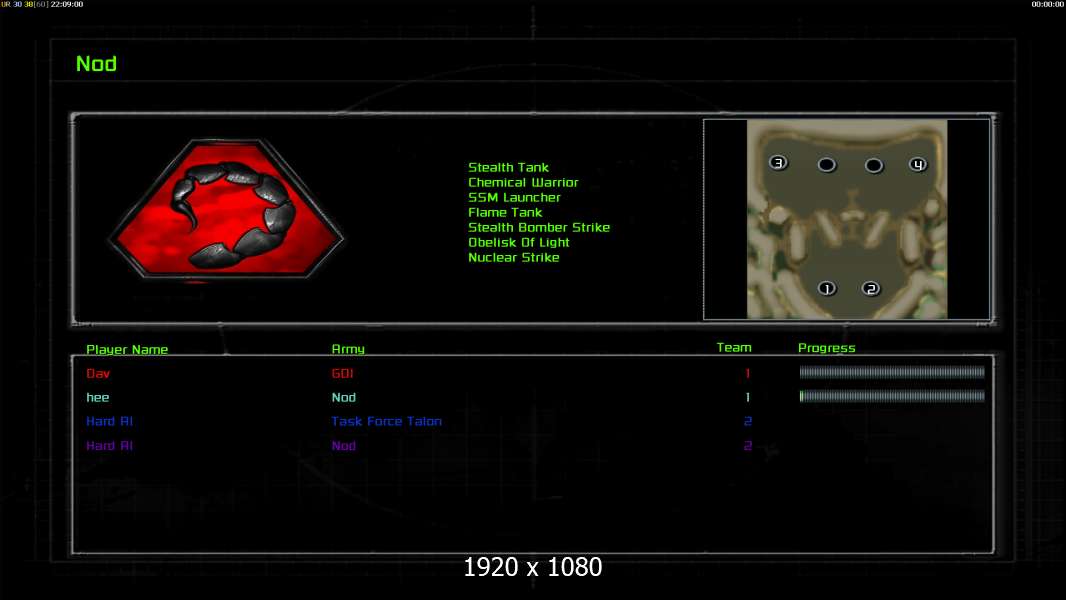Click Dav's team number 1
1066x600 pixels.
coord(747,373)
